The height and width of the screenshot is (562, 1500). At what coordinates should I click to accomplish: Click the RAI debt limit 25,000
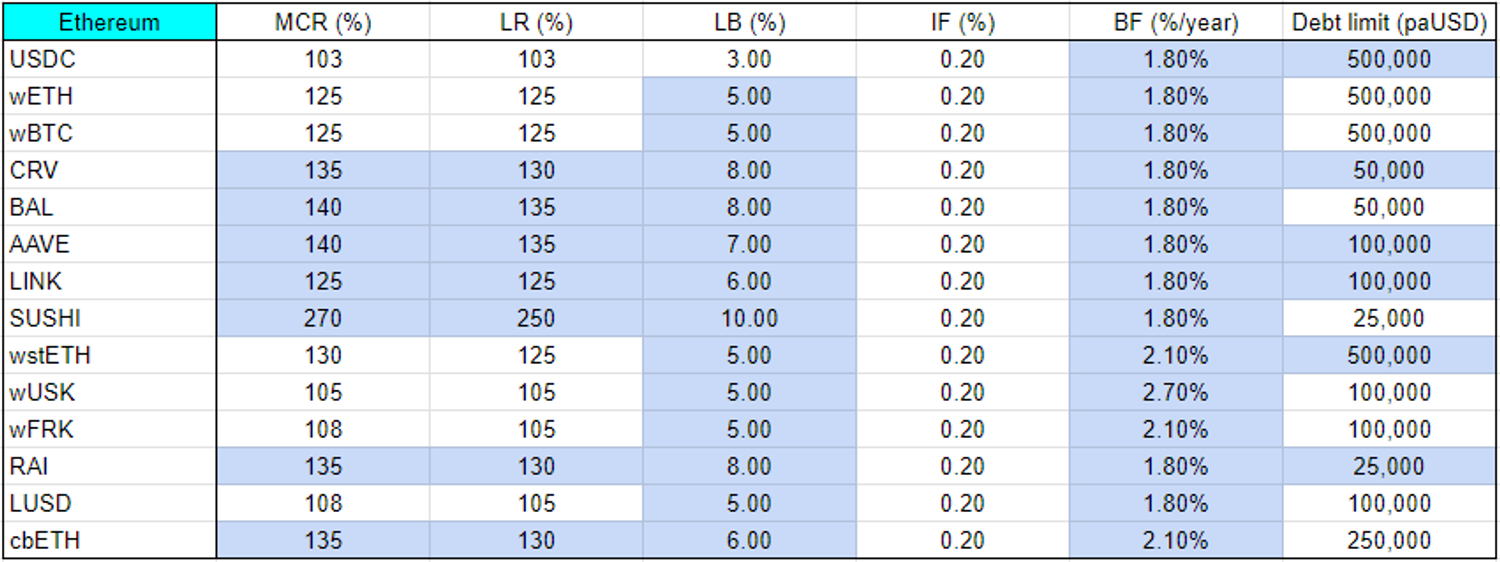(1390, 467)
